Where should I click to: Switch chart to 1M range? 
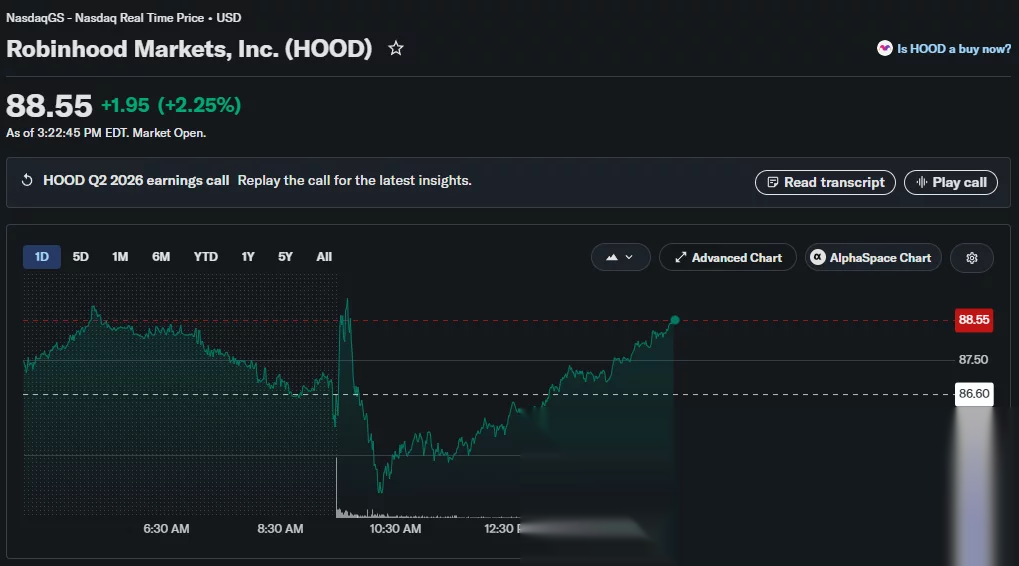click(x=120, y=257)
